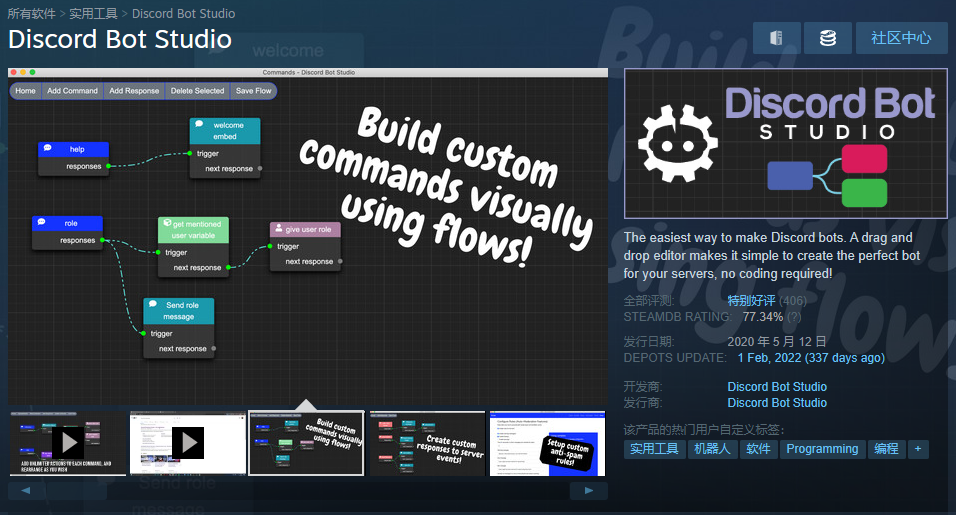The image size is (956, 515).
Task: Select the Create custom responses thumbnail
Action: click(427, 443)
